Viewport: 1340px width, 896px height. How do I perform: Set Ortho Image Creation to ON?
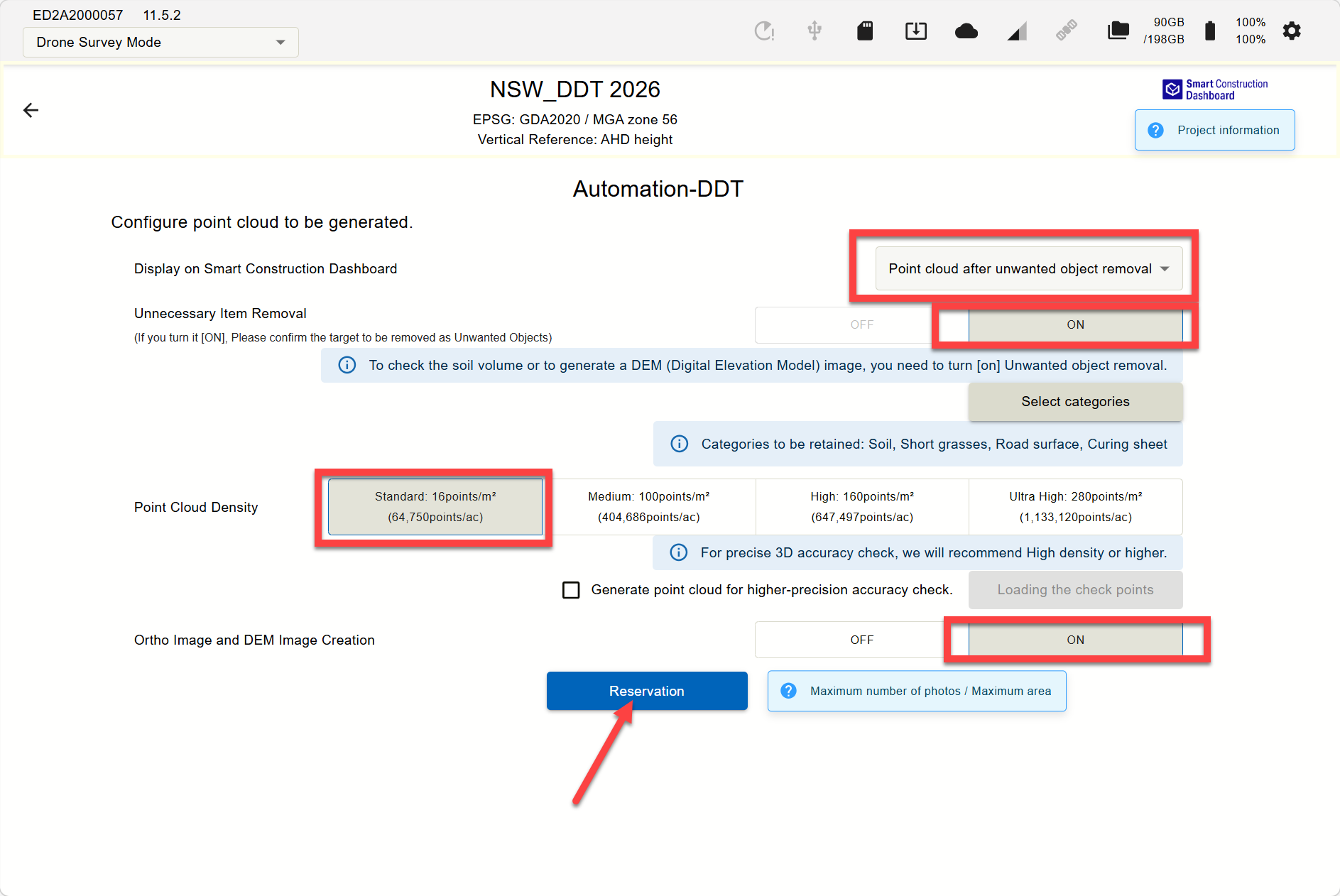pos(1075,640)
